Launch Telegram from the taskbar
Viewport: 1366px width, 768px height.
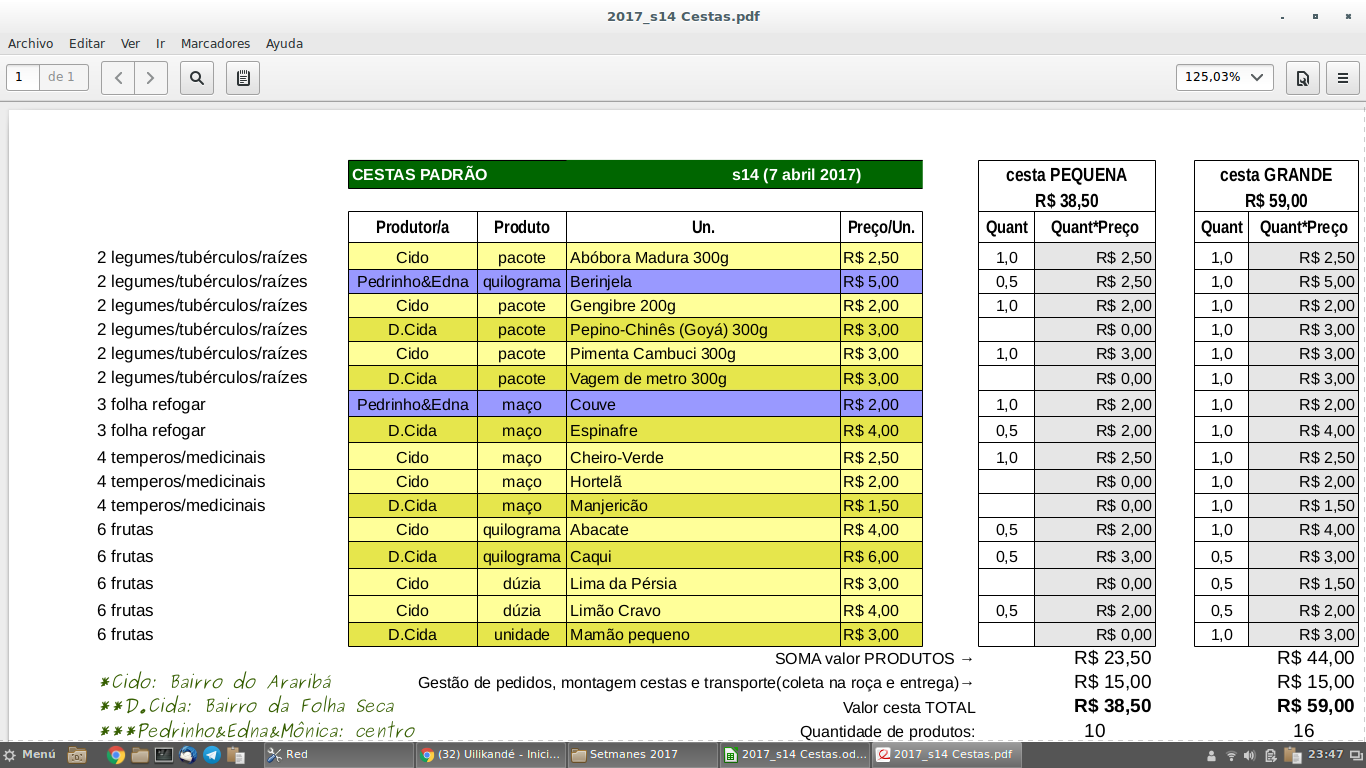212,755
